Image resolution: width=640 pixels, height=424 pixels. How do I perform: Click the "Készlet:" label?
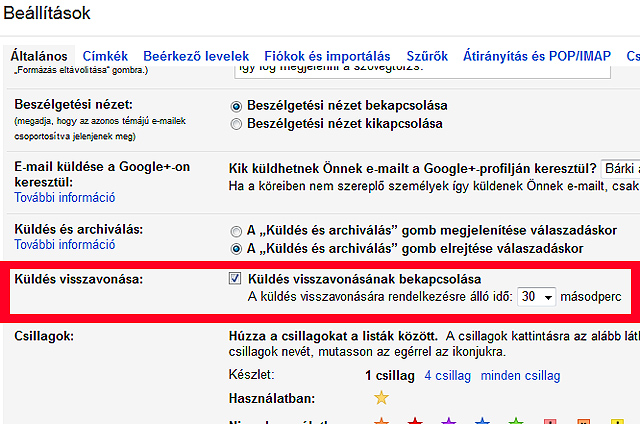coord(251,375)
